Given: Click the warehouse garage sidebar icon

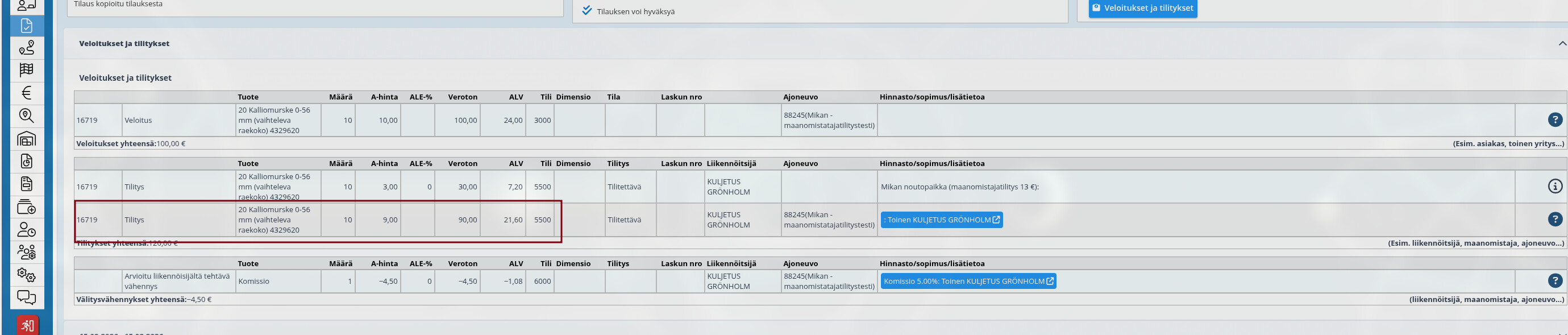Looking at the screenshot, I should point(27,139).
